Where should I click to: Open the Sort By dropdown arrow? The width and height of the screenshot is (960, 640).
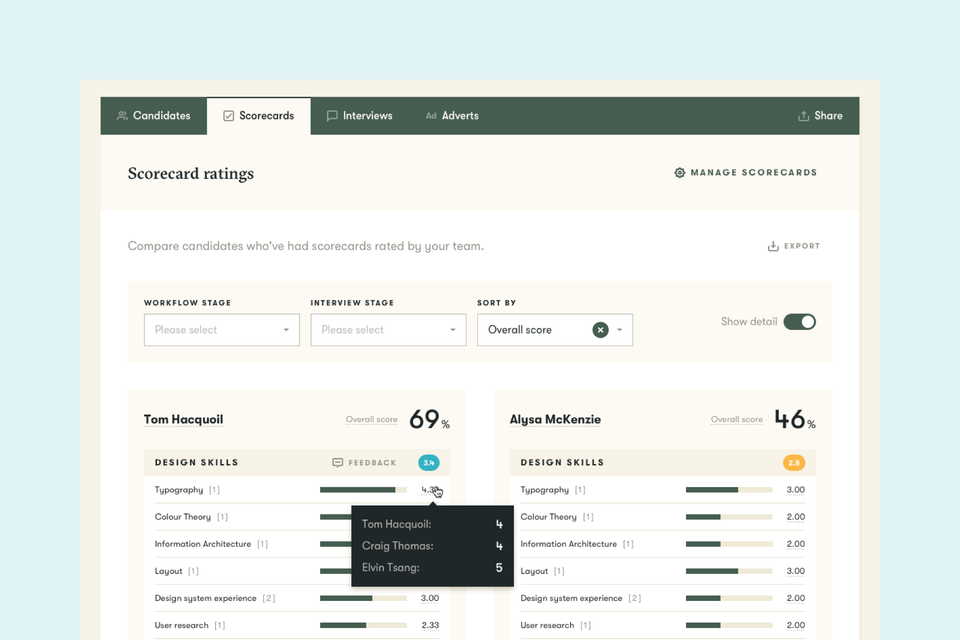point(620,330)
